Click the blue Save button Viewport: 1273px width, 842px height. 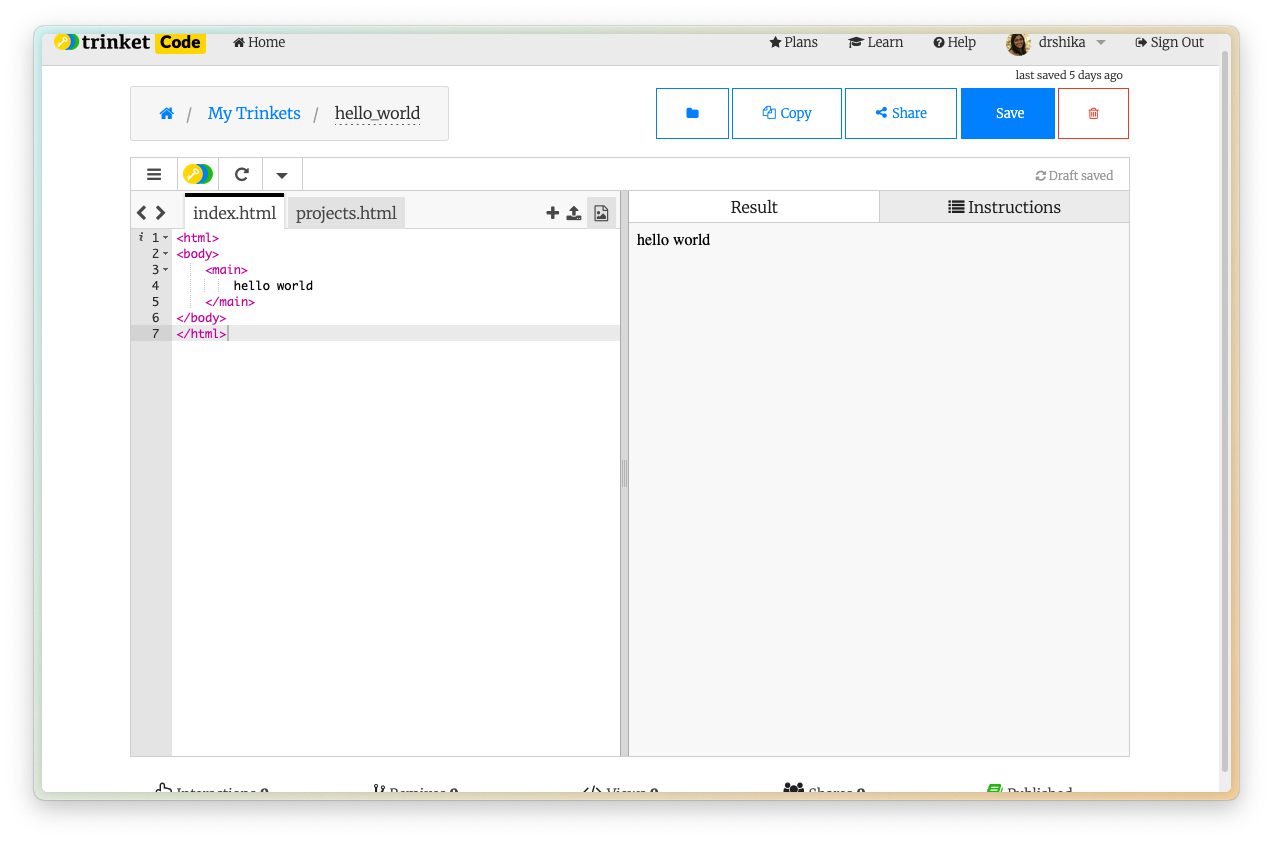tap(1008, 113)
